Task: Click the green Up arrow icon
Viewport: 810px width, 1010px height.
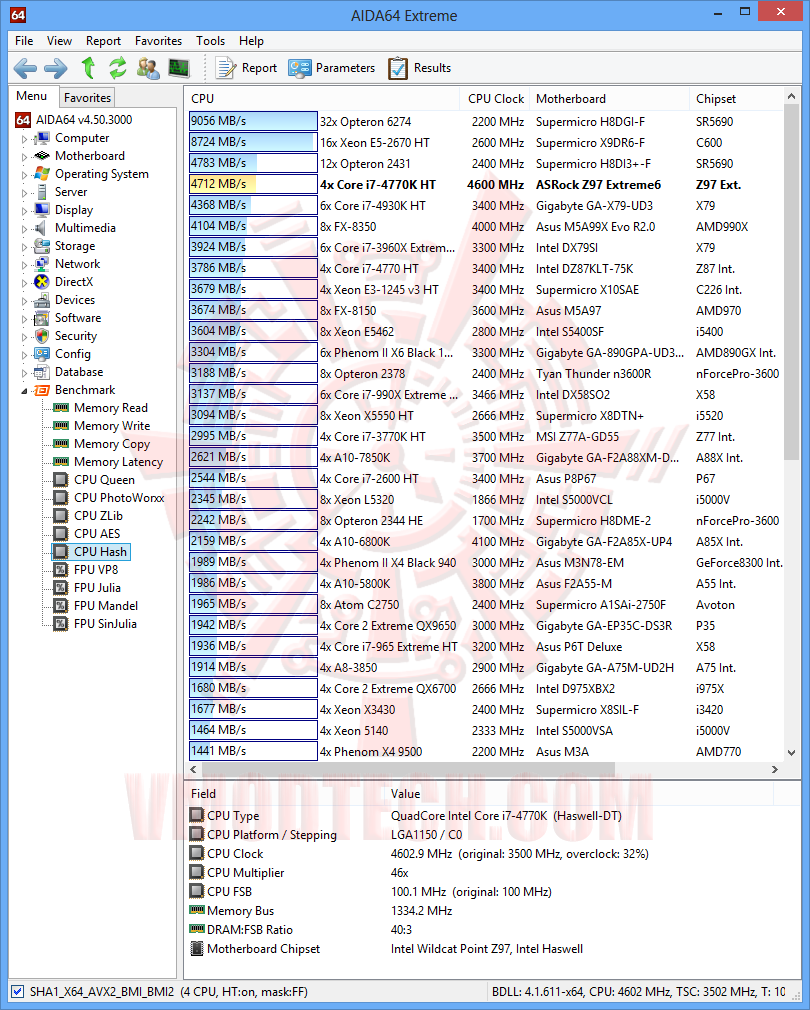Action: pyautogui.click(x=88, y=67)
